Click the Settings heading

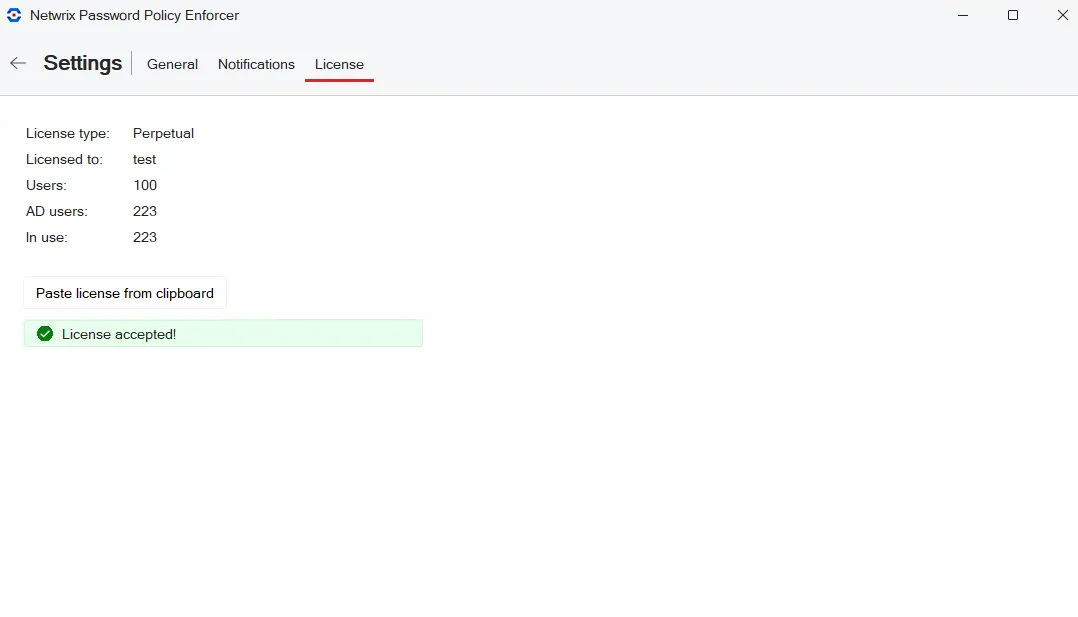point(82,63)
